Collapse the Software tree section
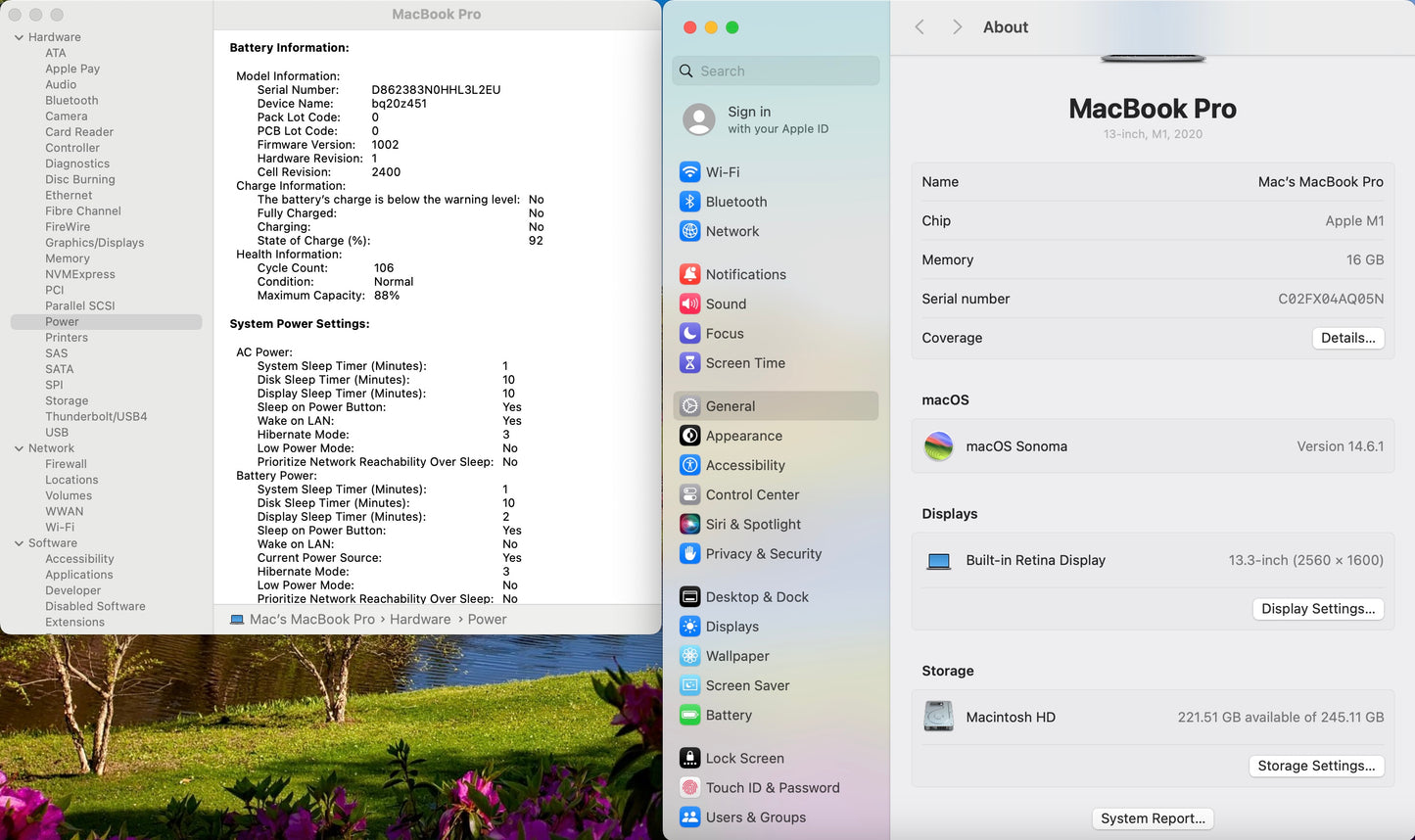 click(x=19, y=543)
